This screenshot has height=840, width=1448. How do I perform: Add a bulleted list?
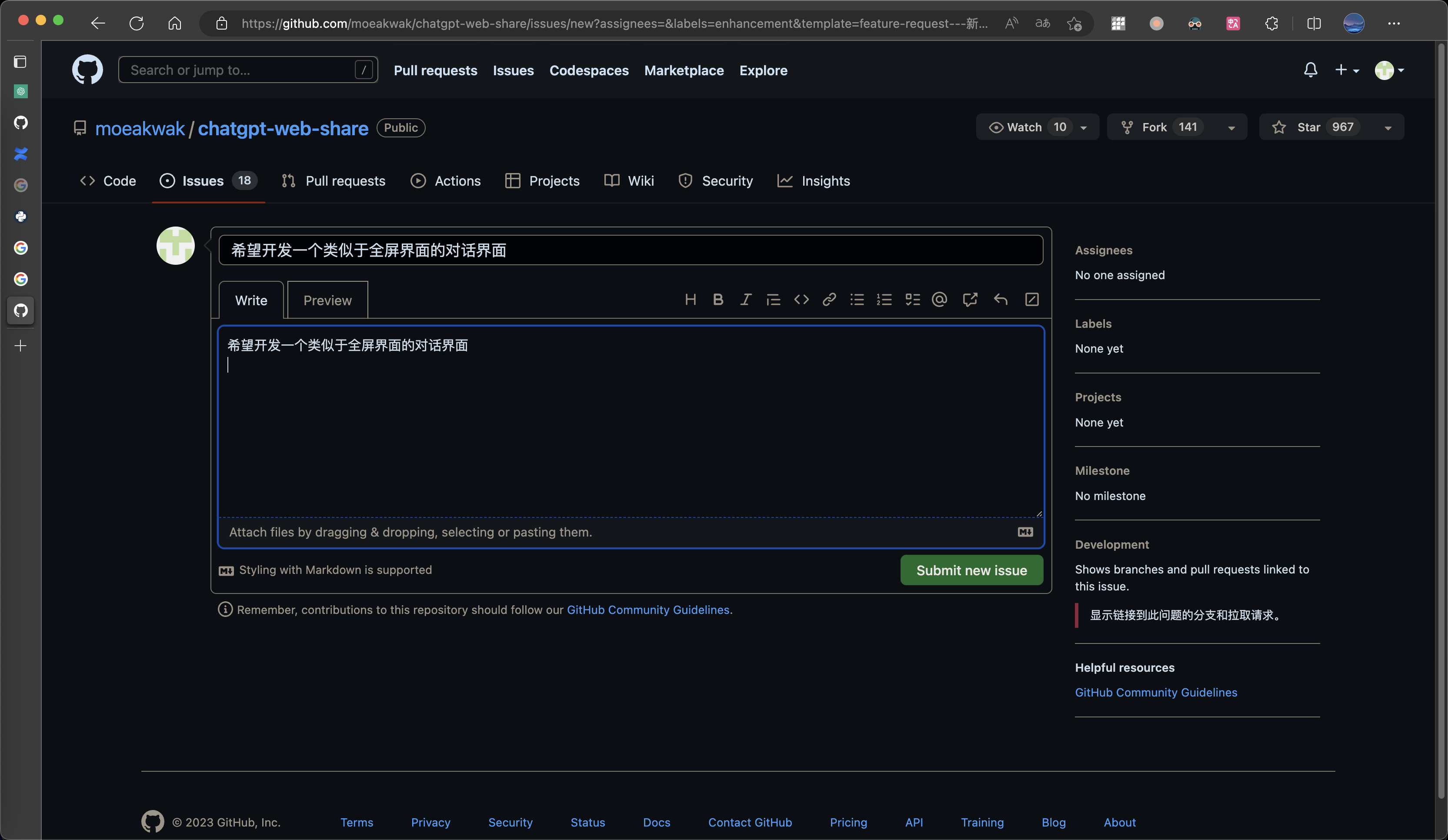[857, 299]
